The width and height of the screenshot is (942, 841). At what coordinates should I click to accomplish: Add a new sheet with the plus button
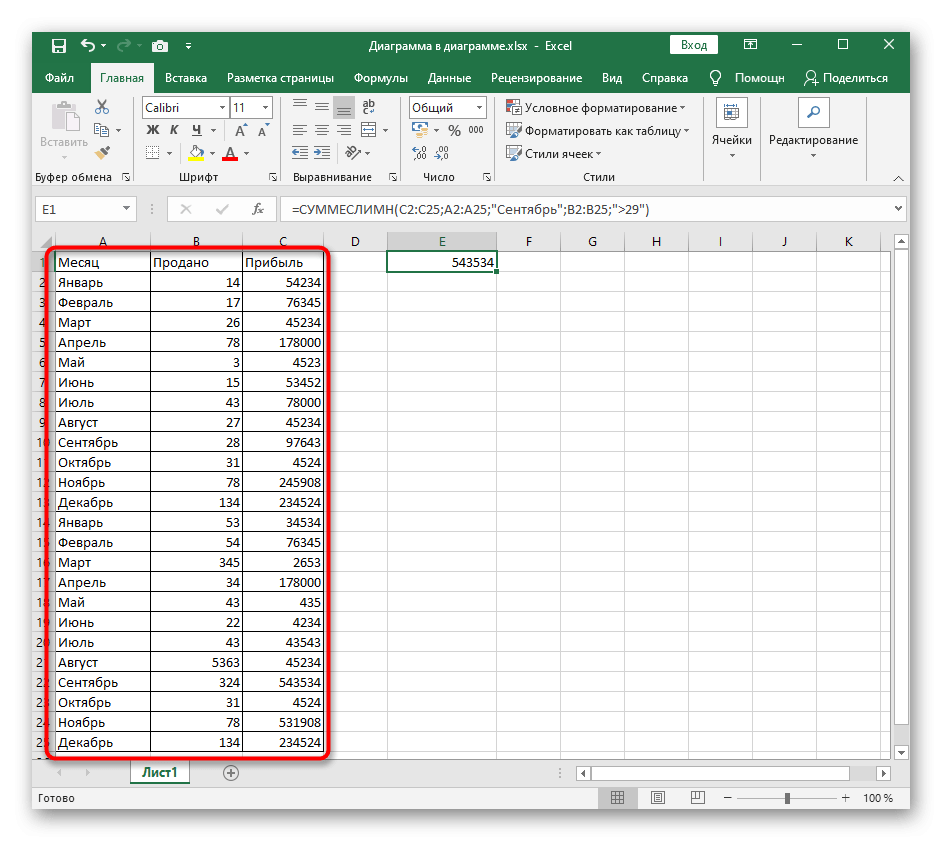(x=231, y=773)
